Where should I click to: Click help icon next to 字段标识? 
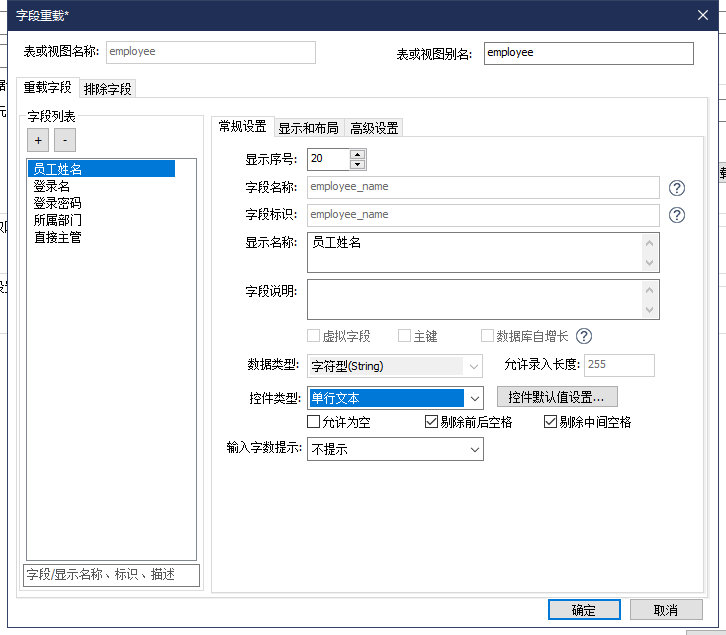pyautogui.click(x=677, y=215)
